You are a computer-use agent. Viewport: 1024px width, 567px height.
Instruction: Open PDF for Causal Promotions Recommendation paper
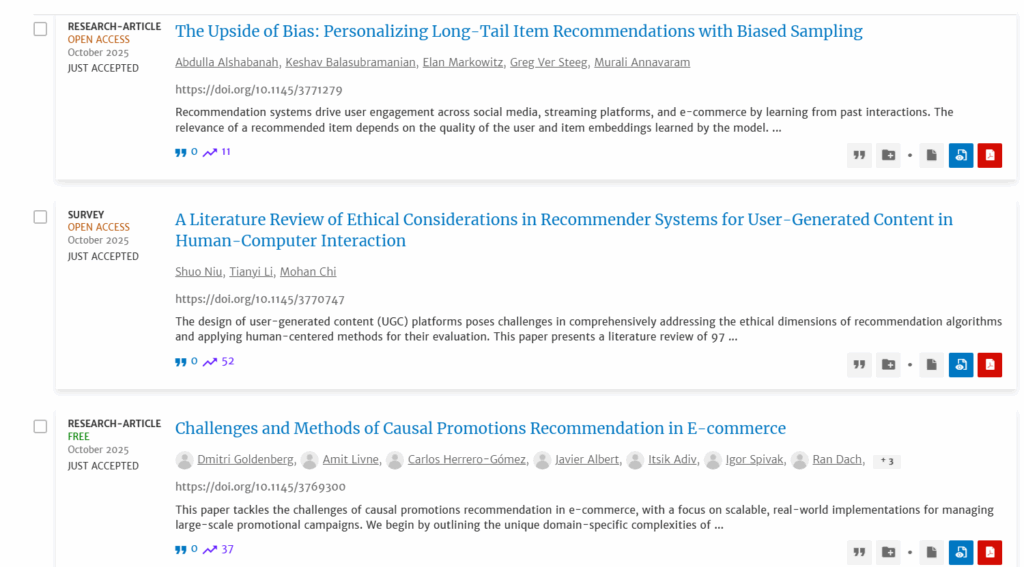989,552
